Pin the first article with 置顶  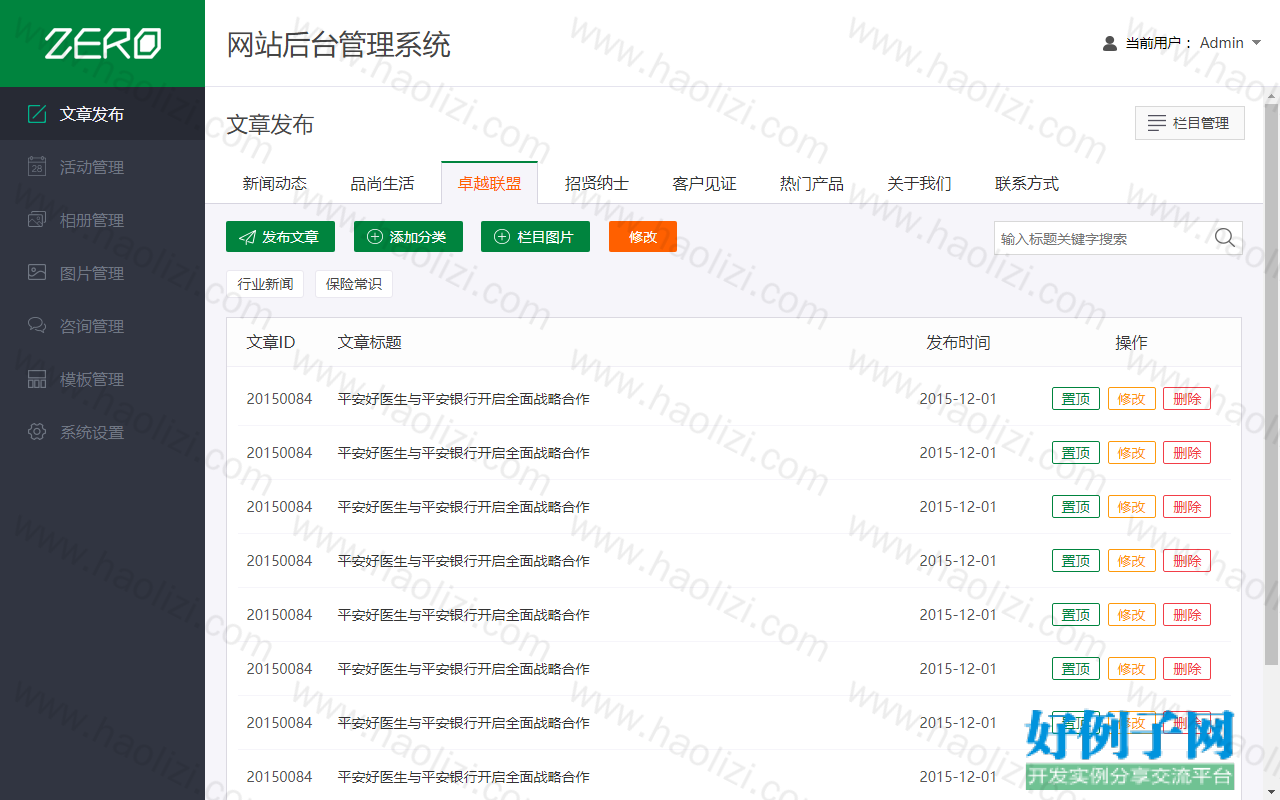1076,398
